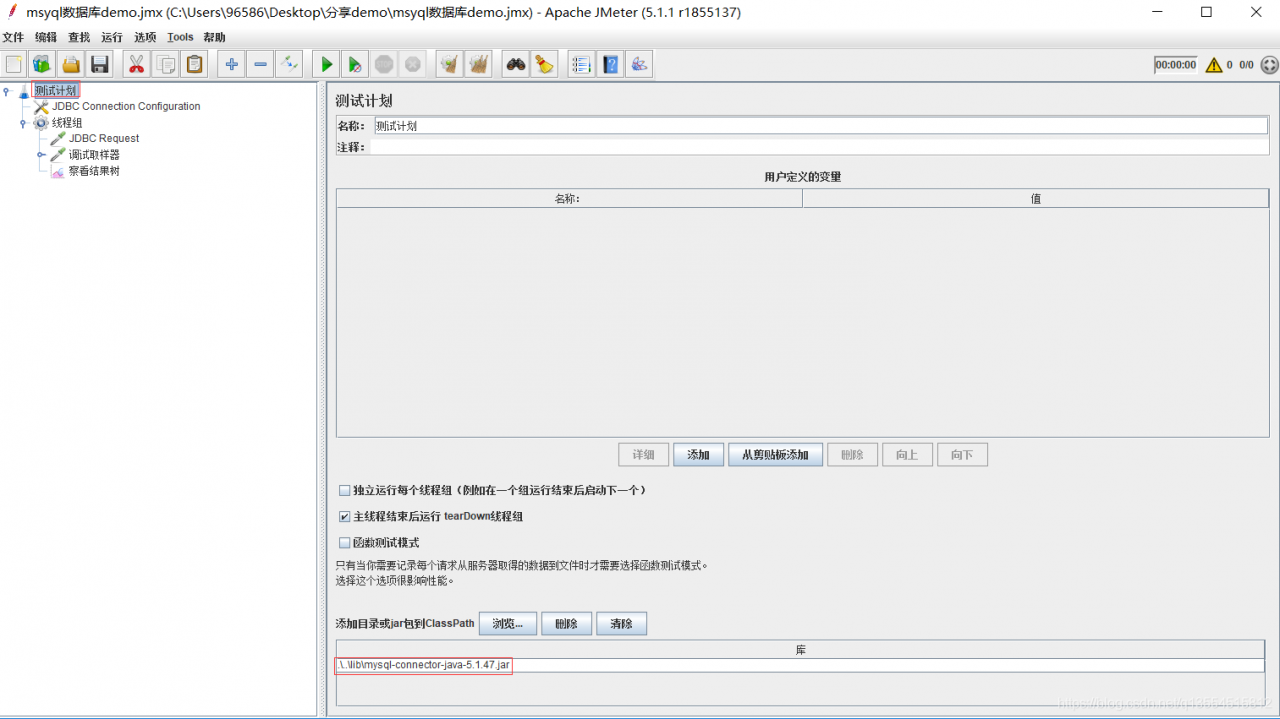
Task: Open the 编辑 menu
Action: (x=46, y=37)
